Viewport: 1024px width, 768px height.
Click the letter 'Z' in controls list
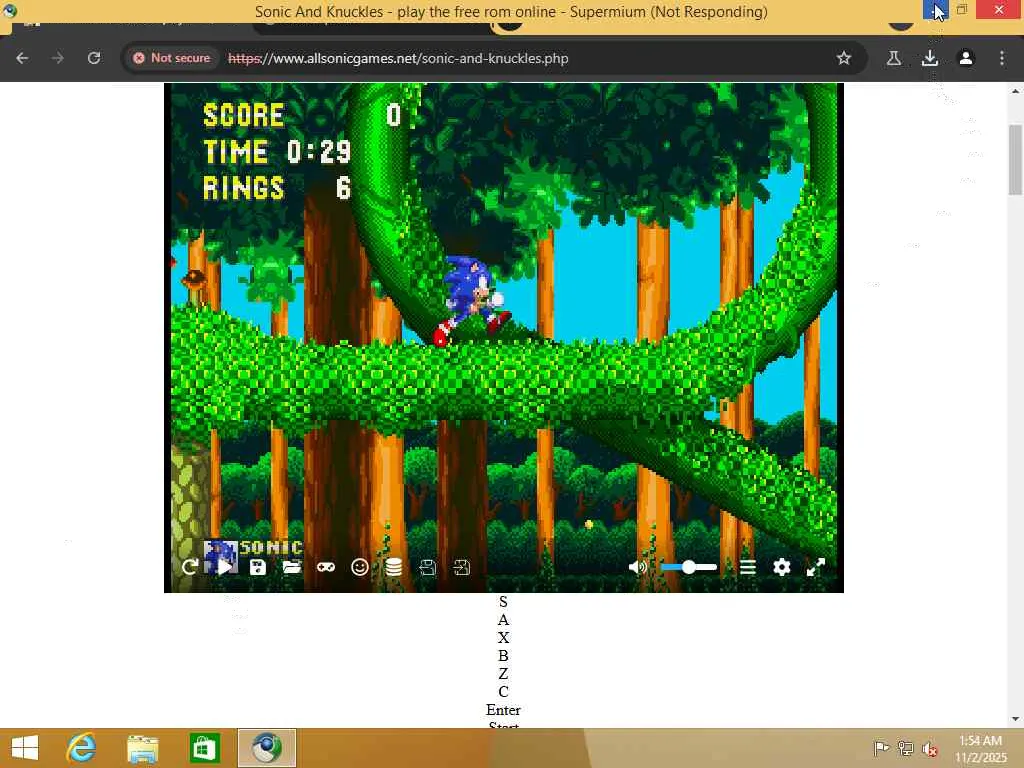(x=504, y=673)
